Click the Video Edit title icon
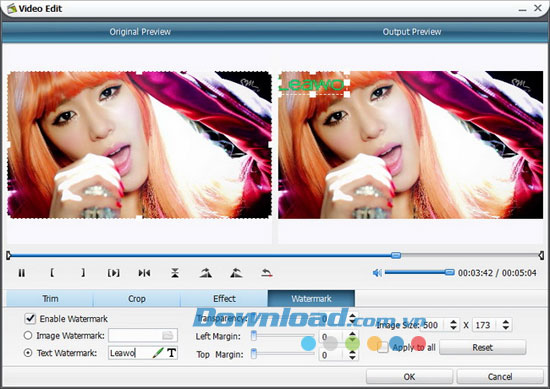 [11, 8]
